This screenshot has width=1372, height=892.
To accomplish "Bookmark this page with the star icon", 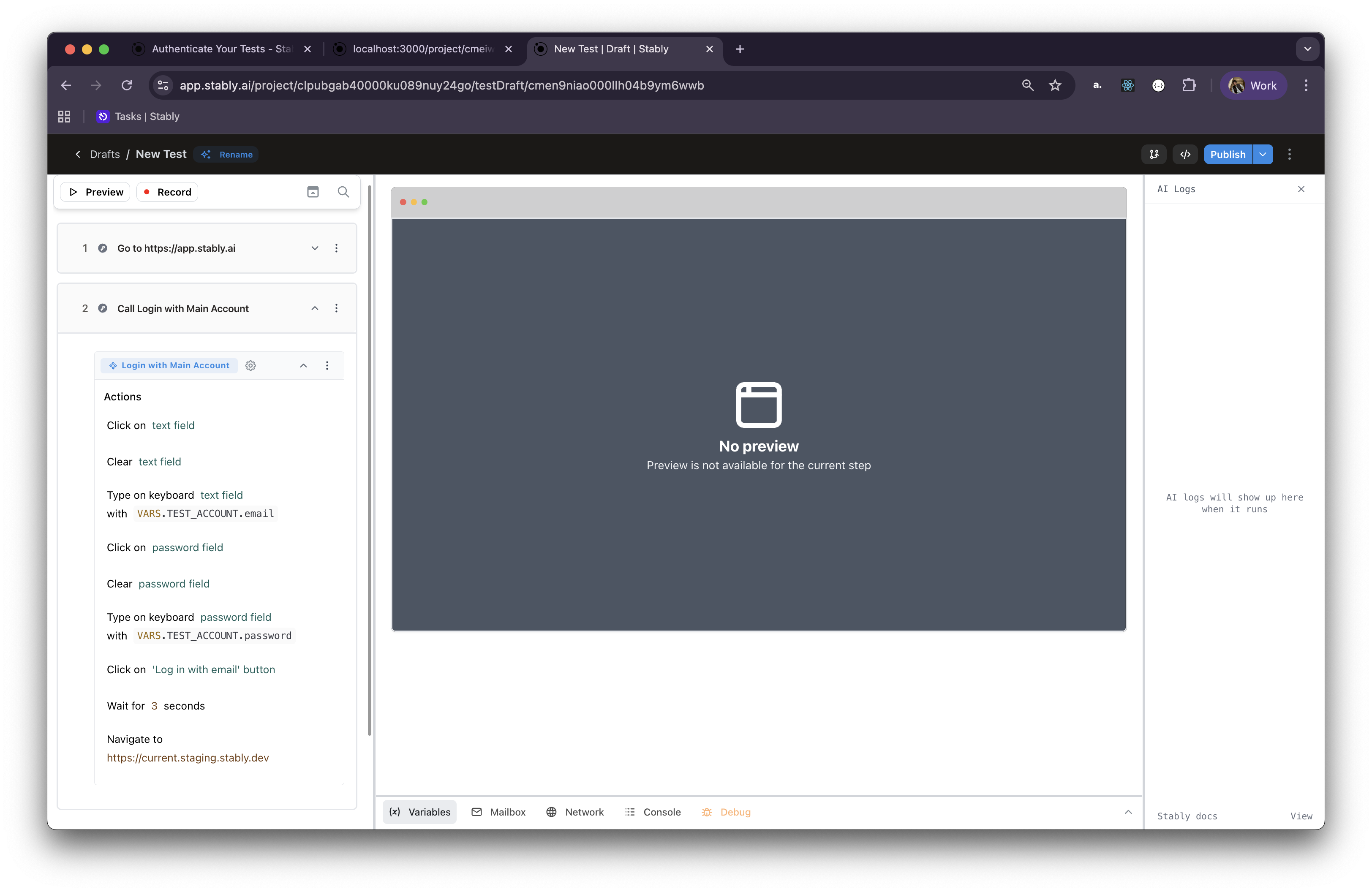I will coord(1055,85).
